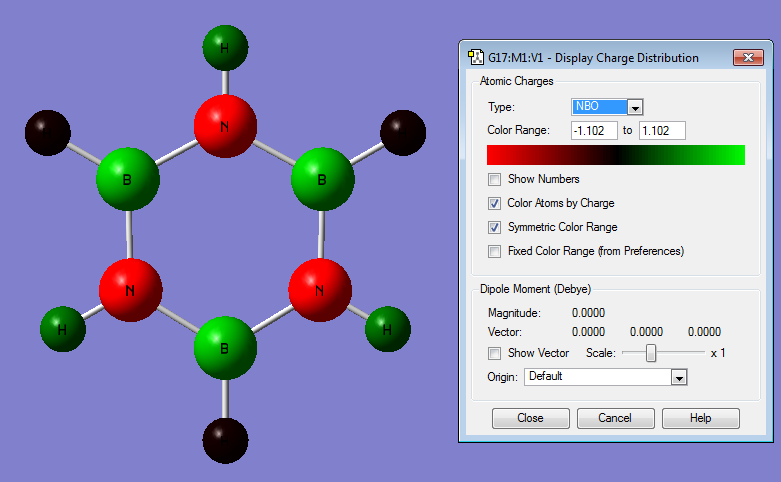Viewport: 781px width, 482px height.
Task: Click the red-to-green charge color gradient bar
Action: [615, 155]
